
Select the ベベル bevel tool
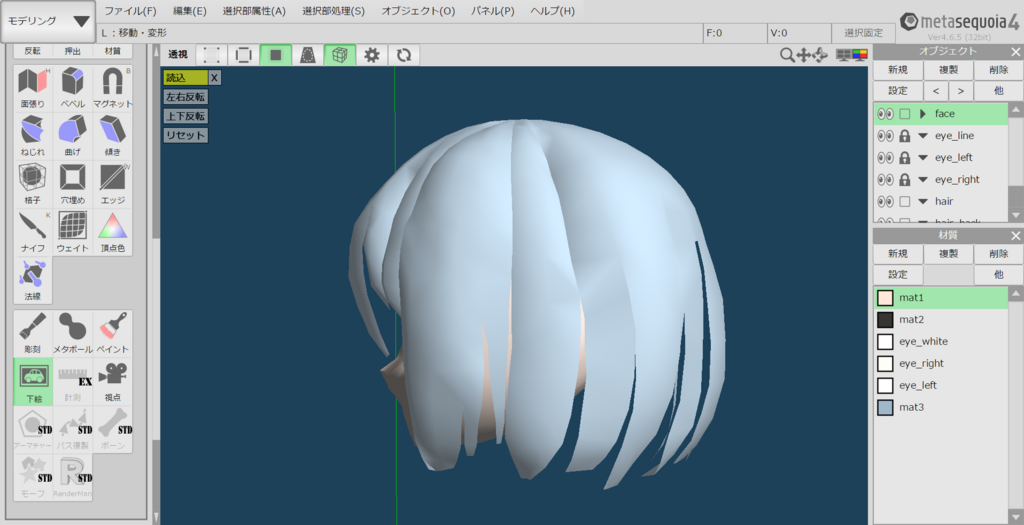coord(72,88)
